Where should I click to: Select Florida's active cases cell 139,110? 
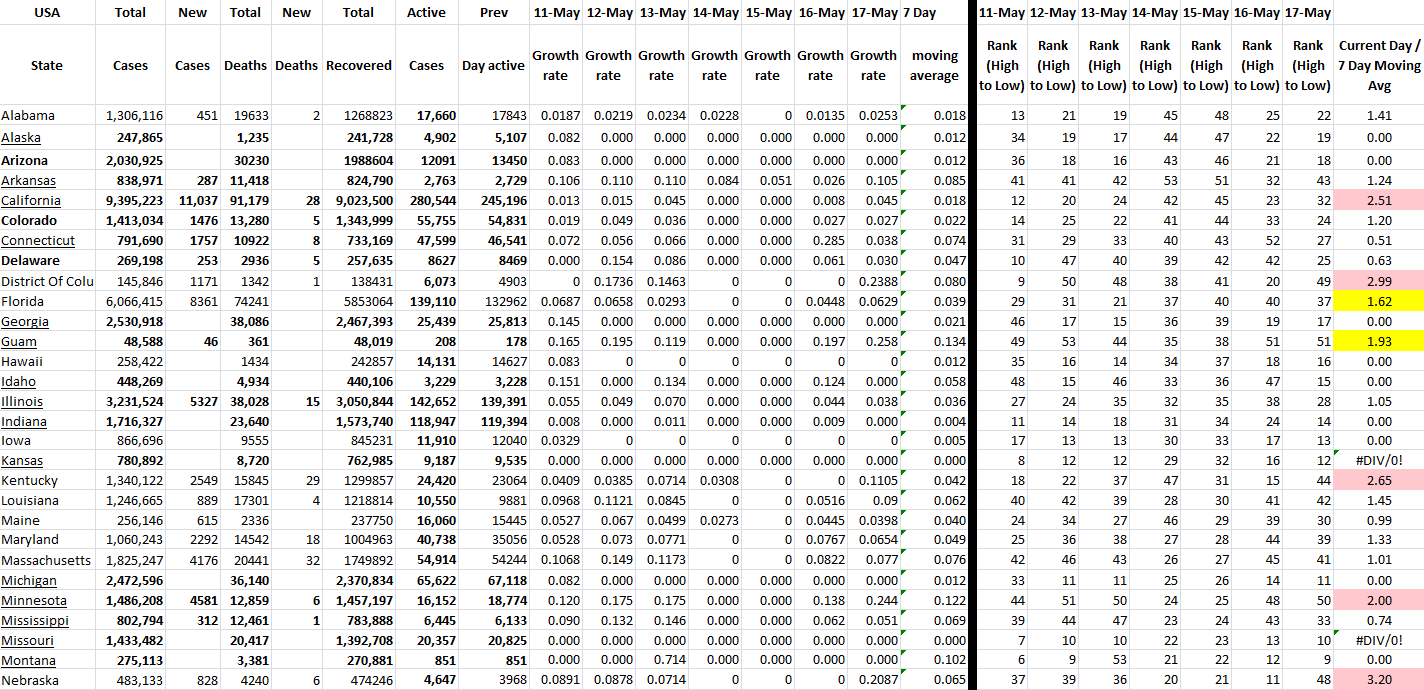point(426,301)
